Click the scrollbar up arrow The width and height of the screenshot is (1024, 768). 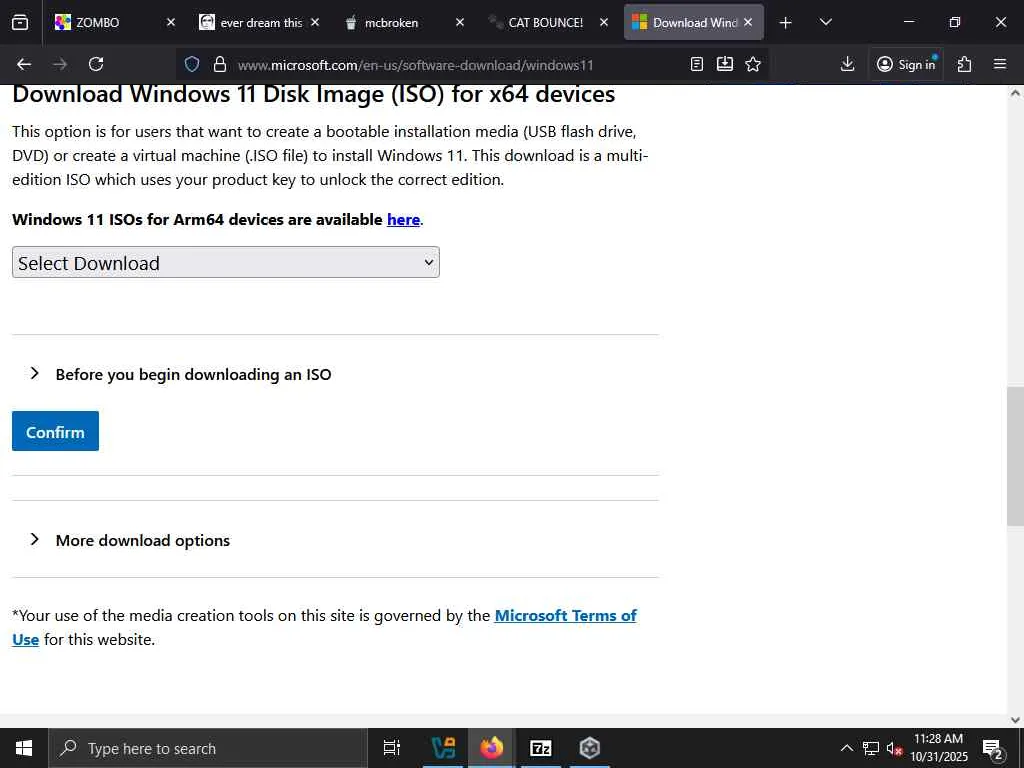pos(1015,93)
